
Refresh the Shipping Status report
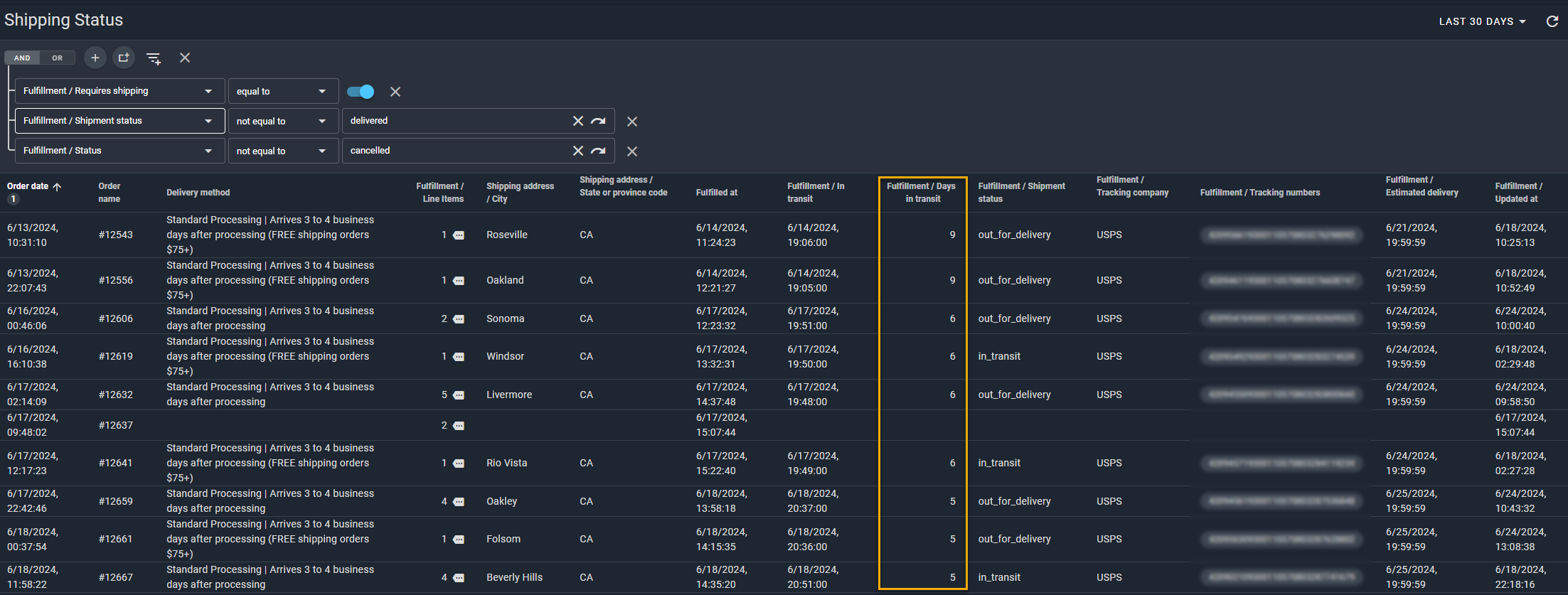[1552, 21]
